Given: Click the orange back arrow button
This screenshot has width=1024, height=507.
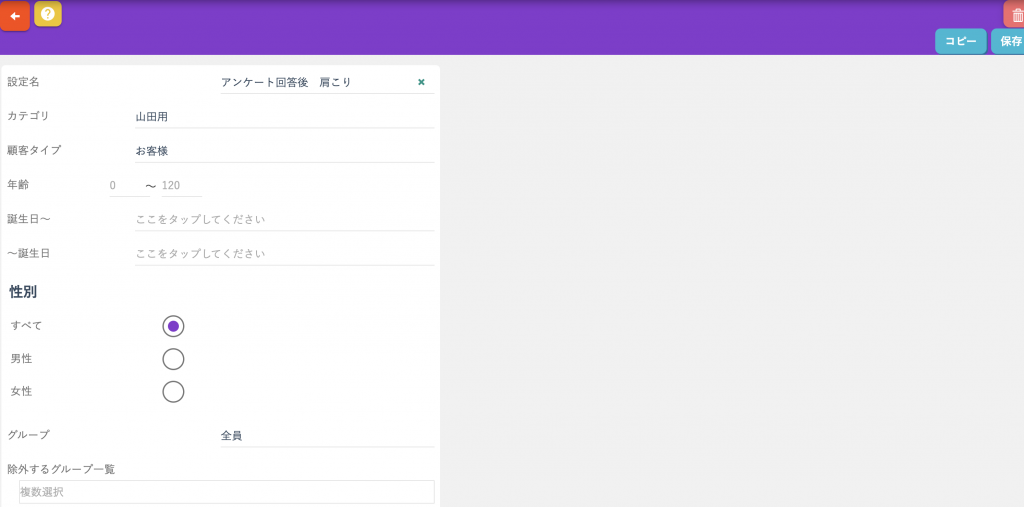Looking at the screenshot, I should (x=15, y=16).
